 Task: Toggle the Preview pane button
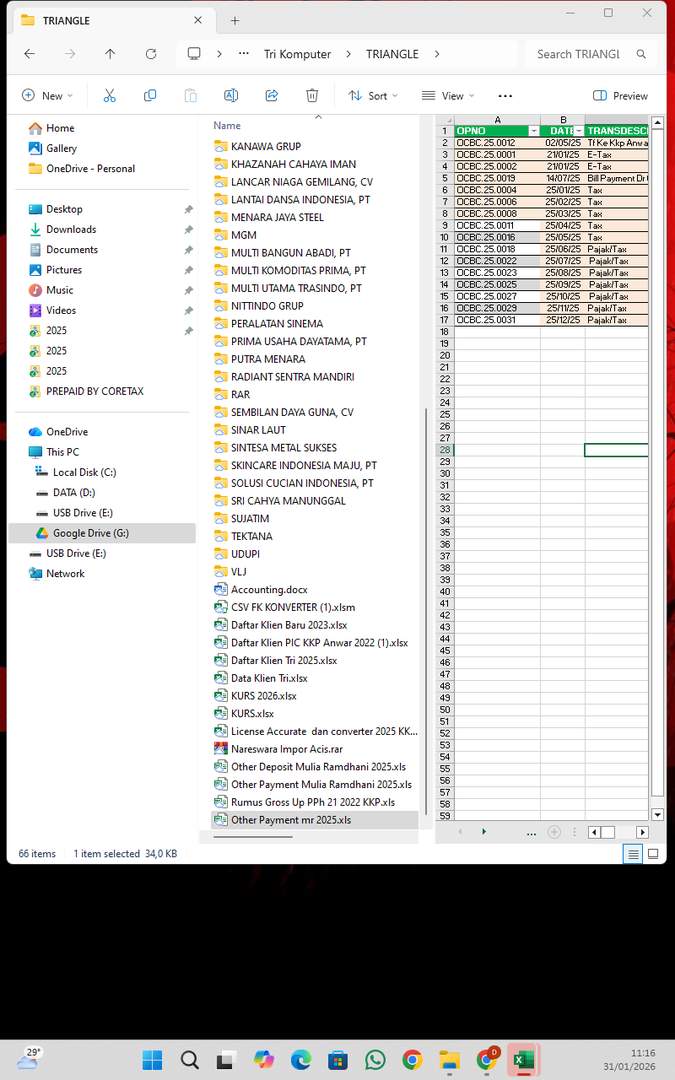(x=621, y=96)
